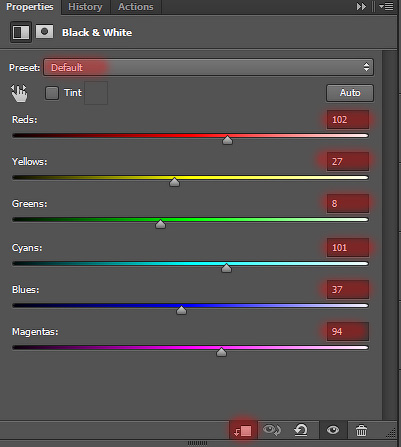
Task: Click the Yellows slider handle
Action: pos(174,182)
